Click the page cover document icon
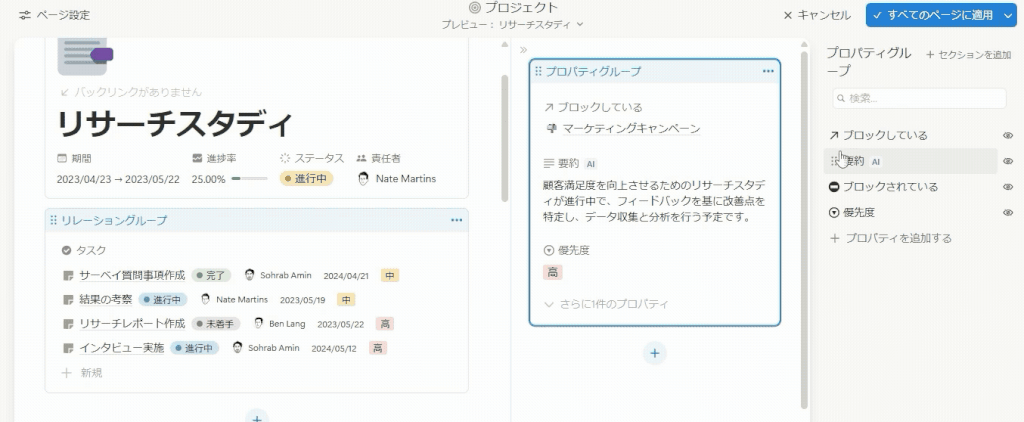The height and width of the screenshot is (422, 1024). pyautogui.click(x=85, y=56)
